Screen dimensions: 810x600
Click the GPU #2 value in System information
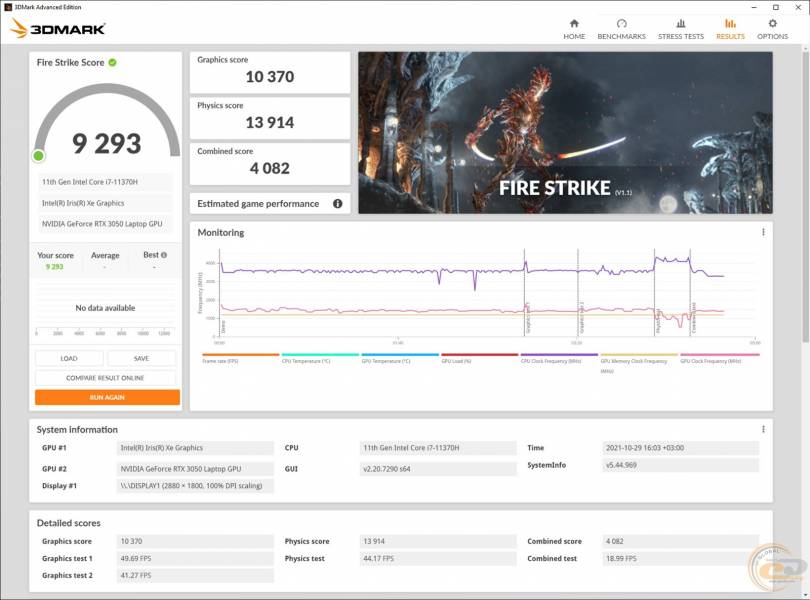[x=195, y=469]
